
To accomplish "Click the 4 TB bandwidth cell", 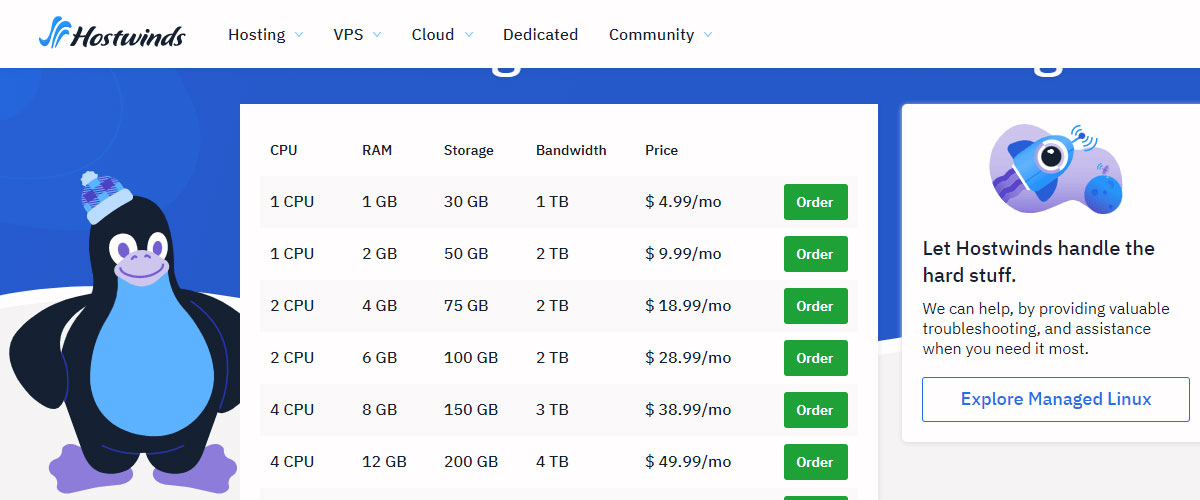I will tap(552, 462).
